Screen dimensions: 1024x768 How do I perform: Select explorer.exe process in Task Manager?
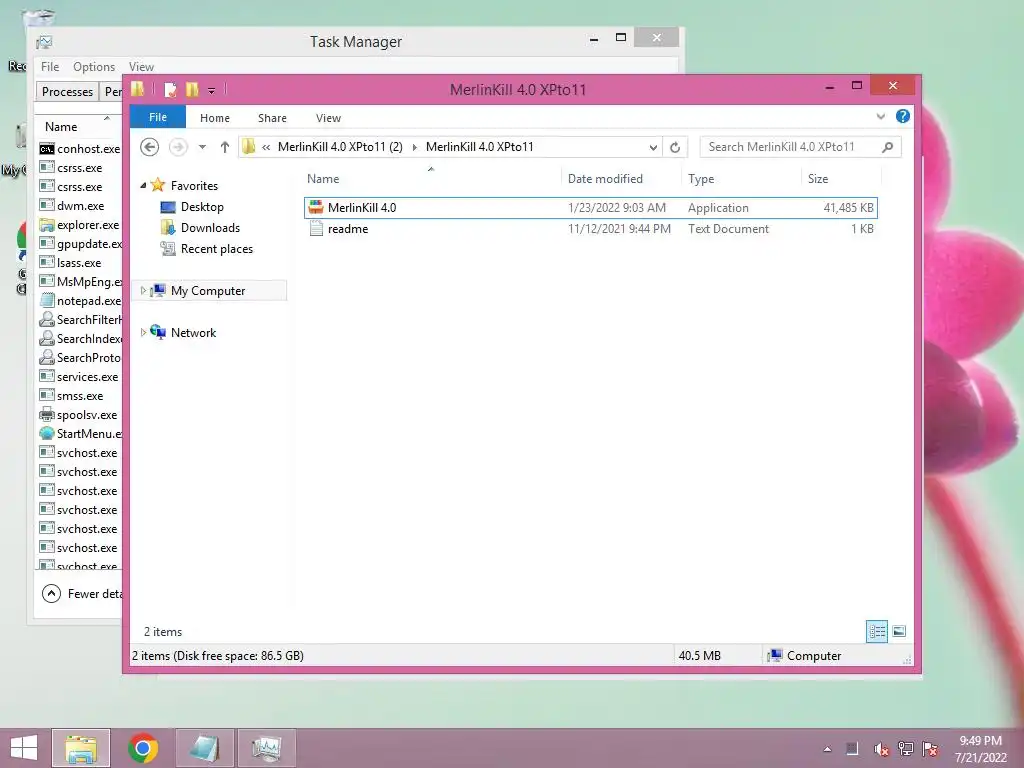tap(80, 225)
